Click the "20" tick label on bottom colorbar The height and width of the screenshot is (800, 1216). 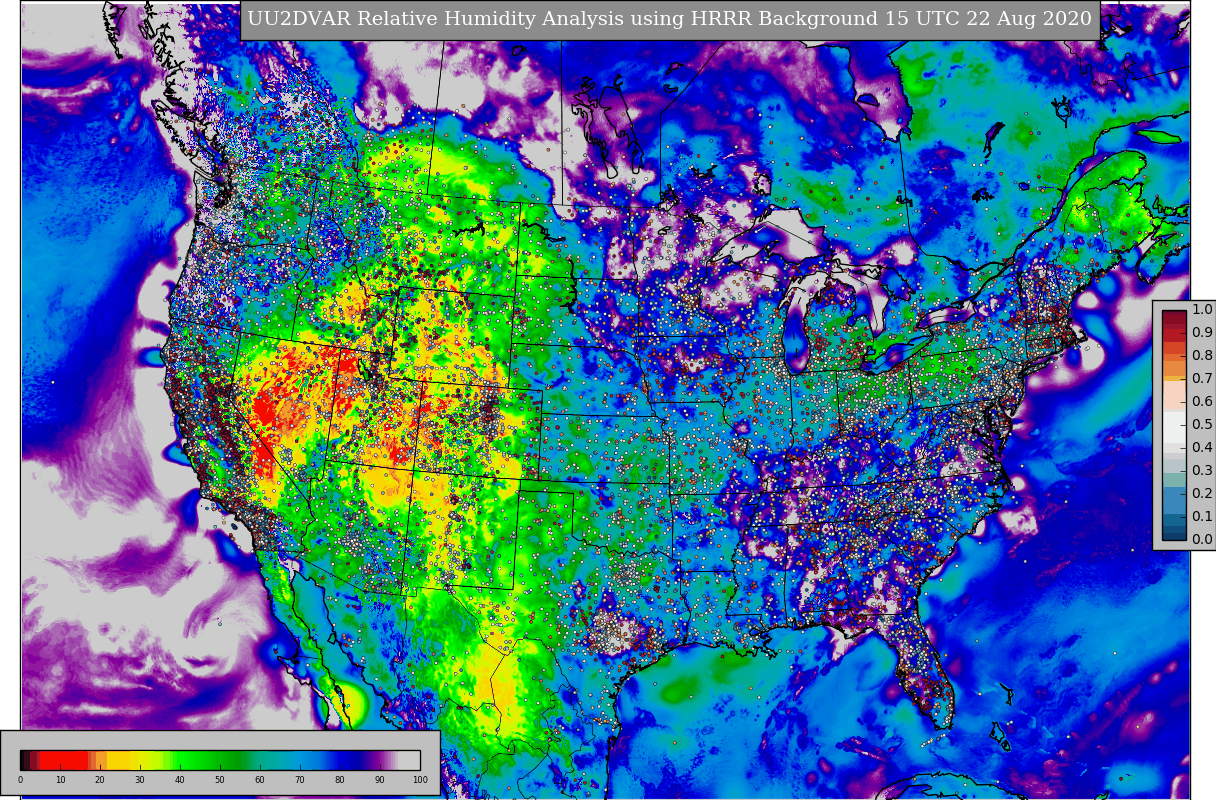pos(100,780)
